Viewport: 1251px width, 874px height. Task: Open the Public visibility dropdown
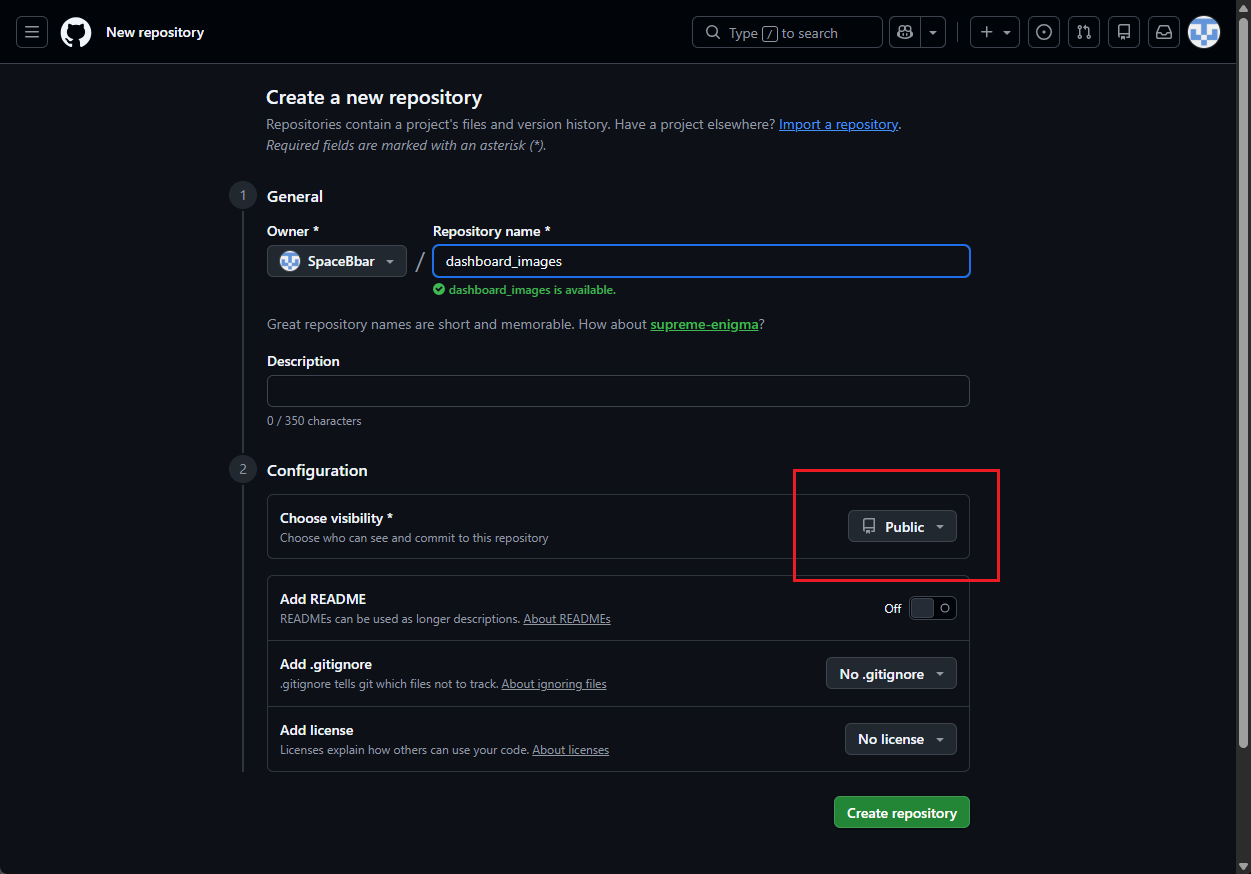pos(902,526)
